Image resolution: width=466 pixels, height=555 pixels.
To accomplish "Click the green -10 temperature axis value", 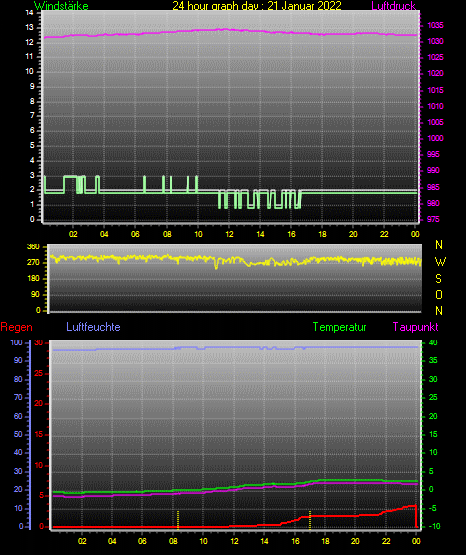I will coord(435,526).
